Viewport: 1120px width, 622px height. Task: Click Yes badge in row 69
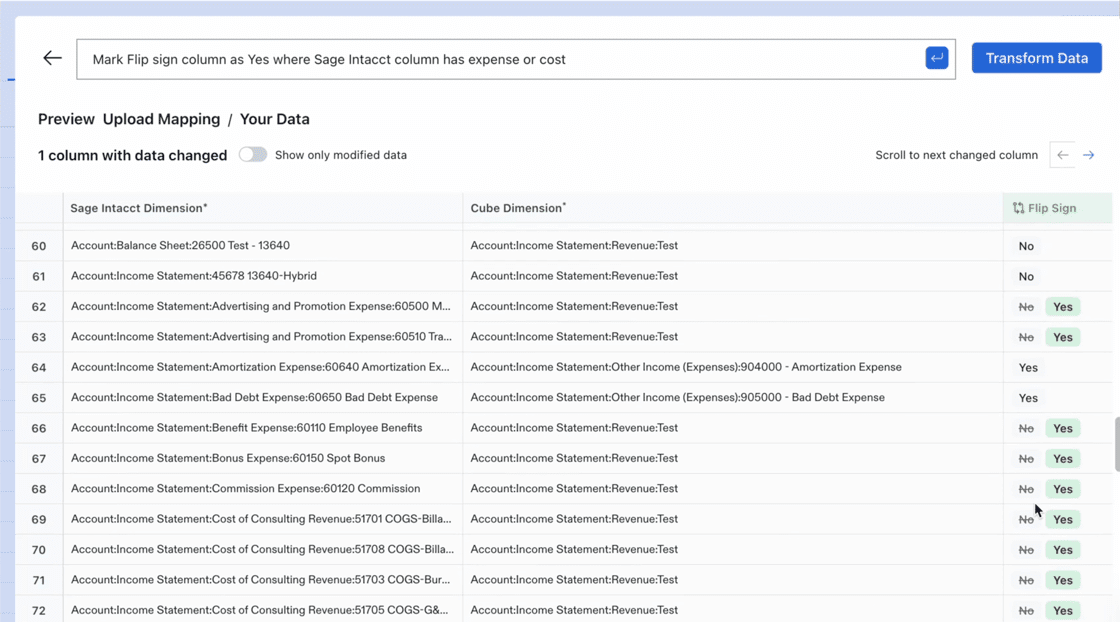click(1063, 520)
